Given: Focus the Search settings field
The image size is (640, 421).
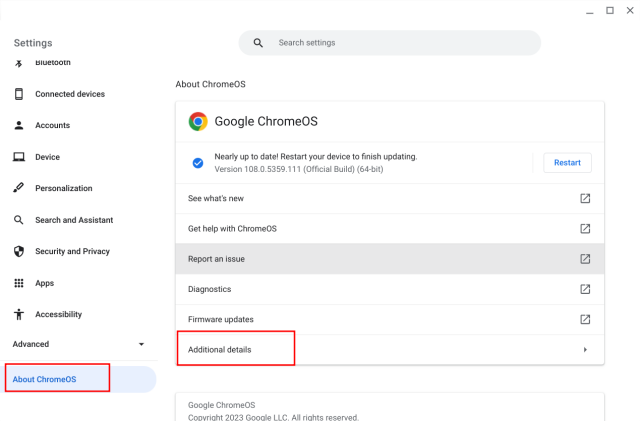Looking at the screenshot, I should click(390, 43).
